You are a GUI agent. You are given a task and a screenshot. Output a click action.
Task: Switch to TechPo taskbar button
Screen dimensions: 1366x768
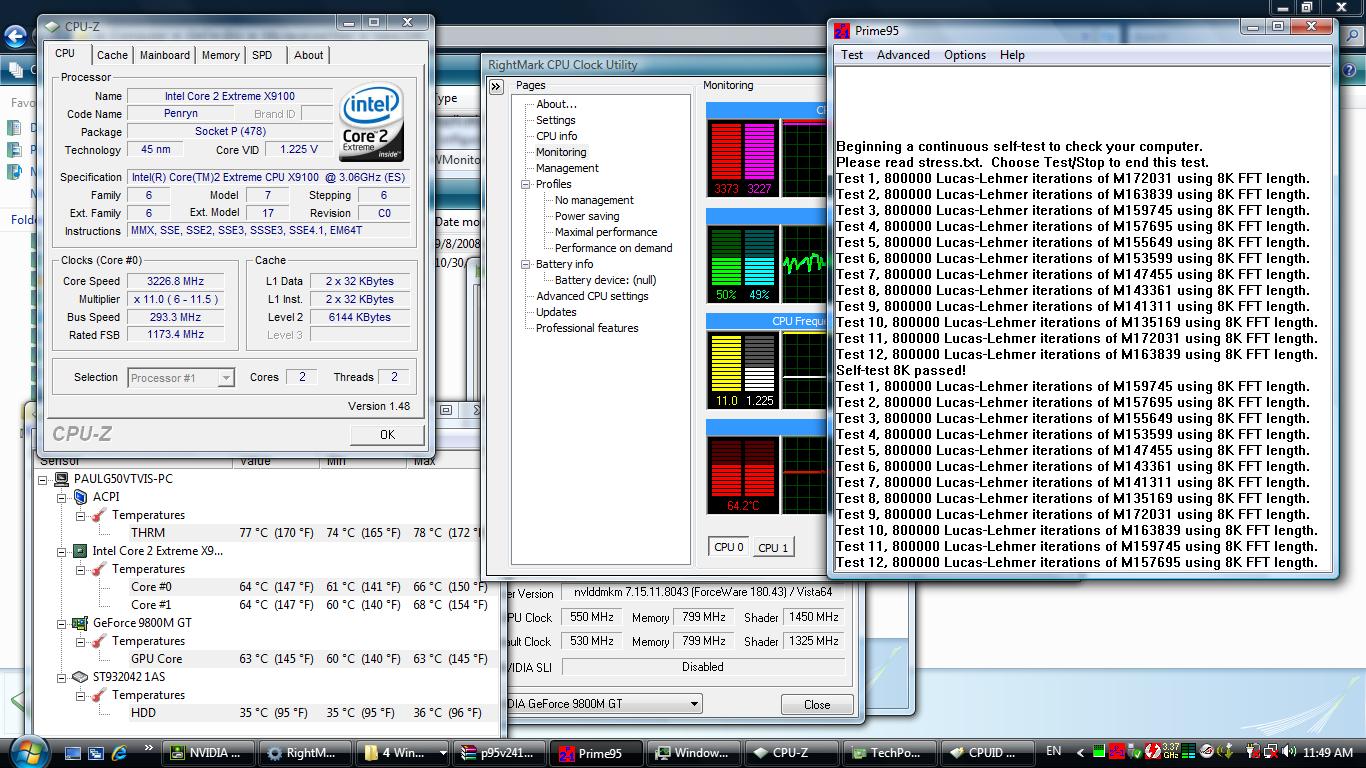point(888,753)
